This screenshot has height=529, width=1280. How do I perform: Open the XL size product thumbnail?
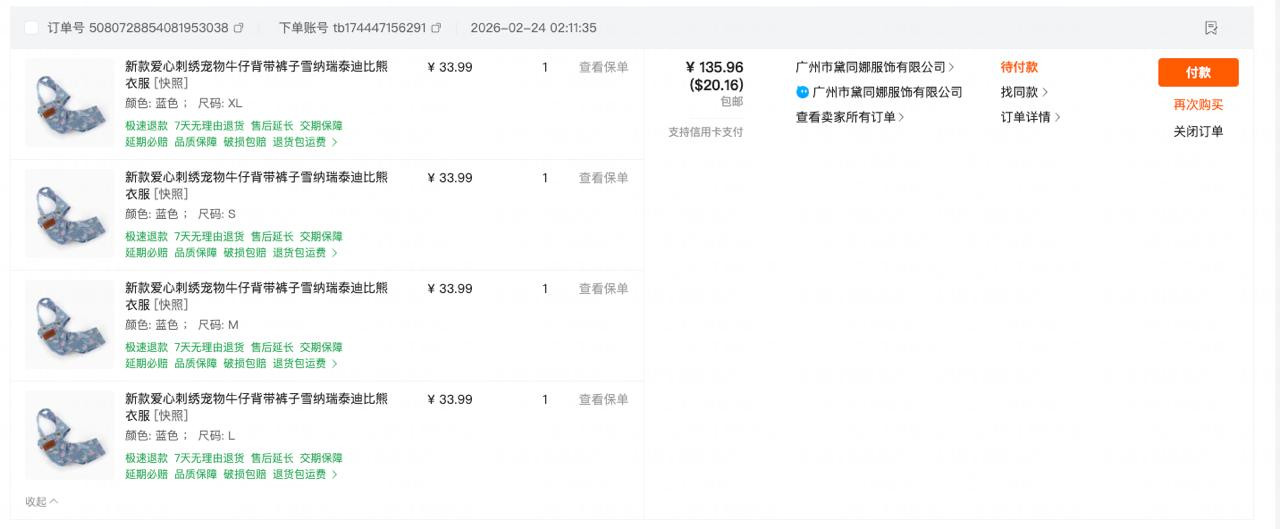pos(68,103)
